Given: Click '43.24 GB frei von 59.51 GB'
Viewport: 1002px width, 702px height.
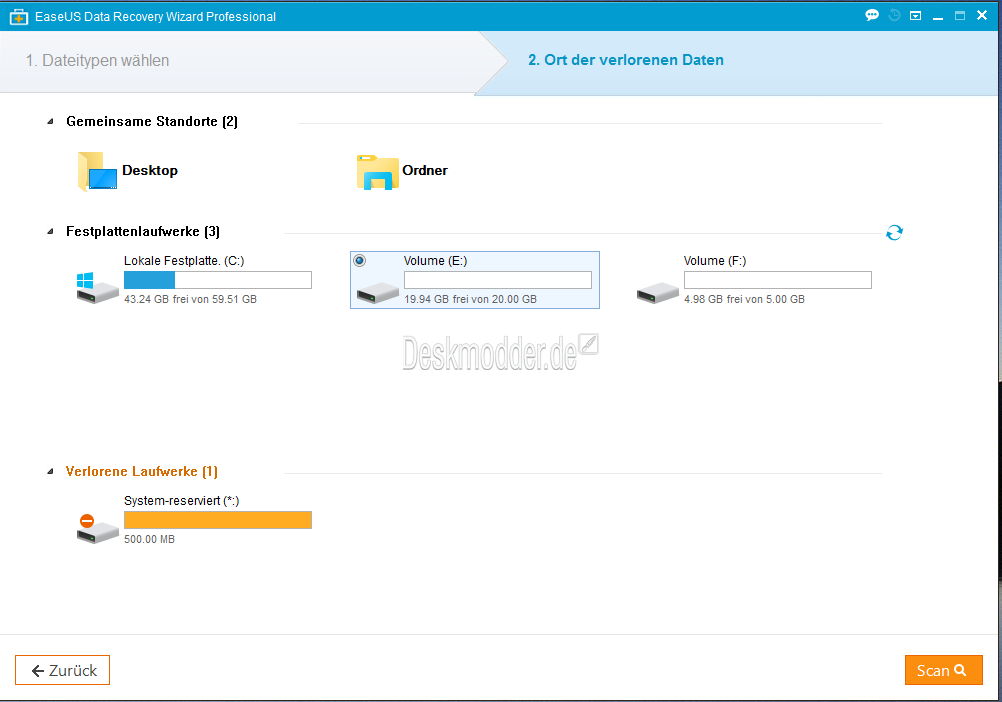Looking at the screenshot, I should [x=190, y=299].
